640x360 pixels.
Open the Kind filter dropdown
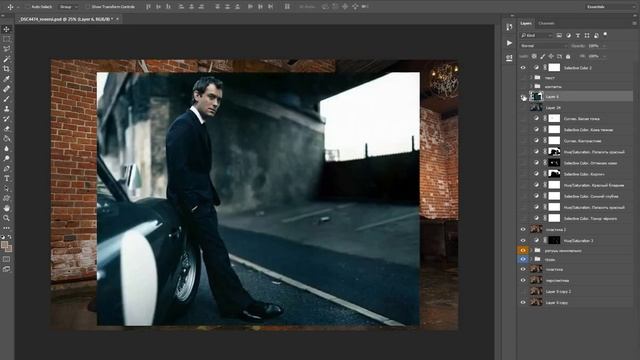pos(537,36)
